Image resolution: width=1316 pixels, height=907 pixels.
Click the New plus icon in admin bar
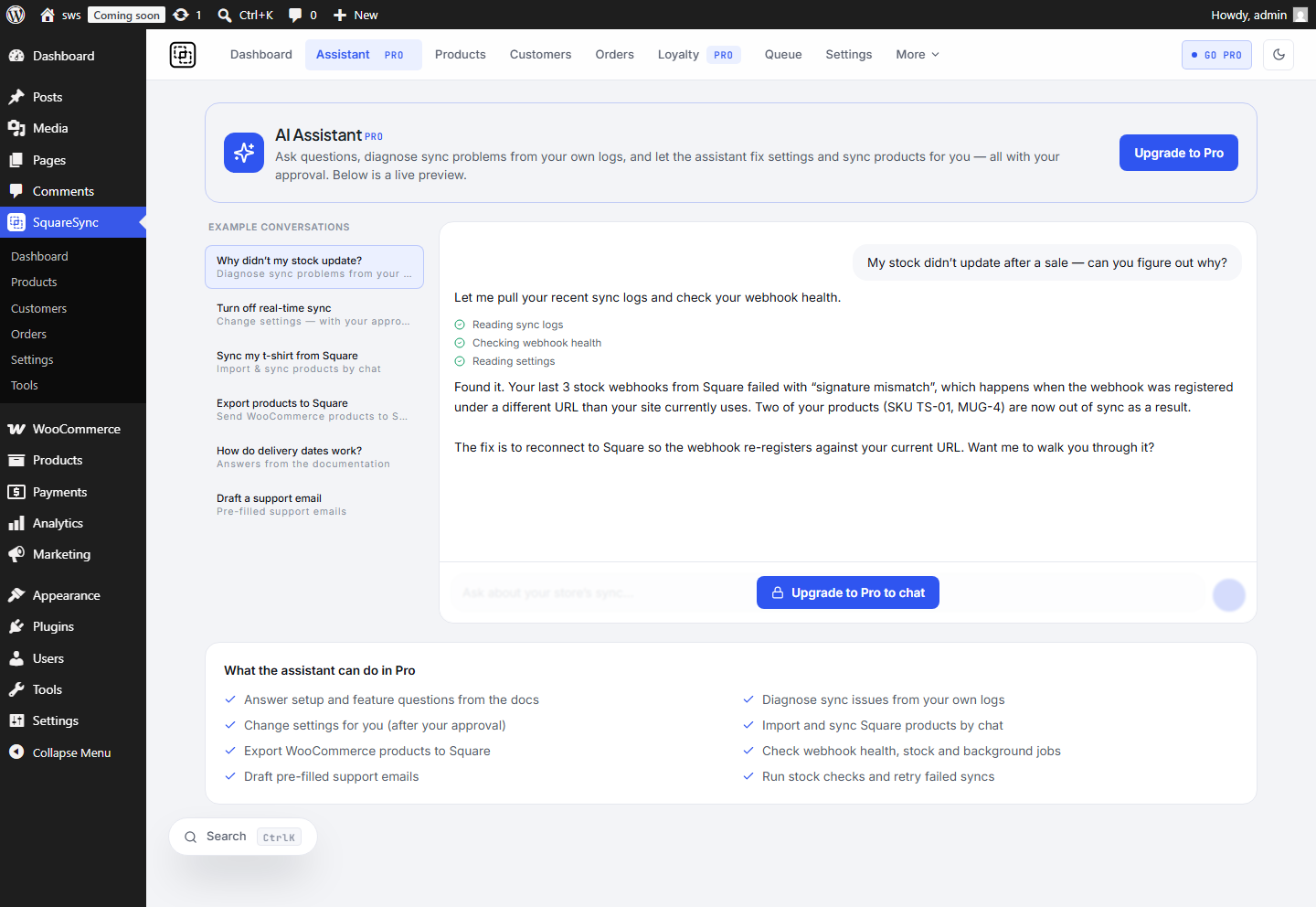coord(340,15)
